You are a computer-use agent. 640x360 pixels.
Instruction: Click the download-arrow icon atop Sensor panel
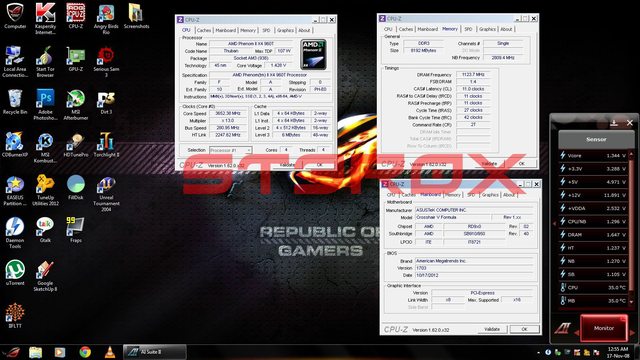coord(613,122)
